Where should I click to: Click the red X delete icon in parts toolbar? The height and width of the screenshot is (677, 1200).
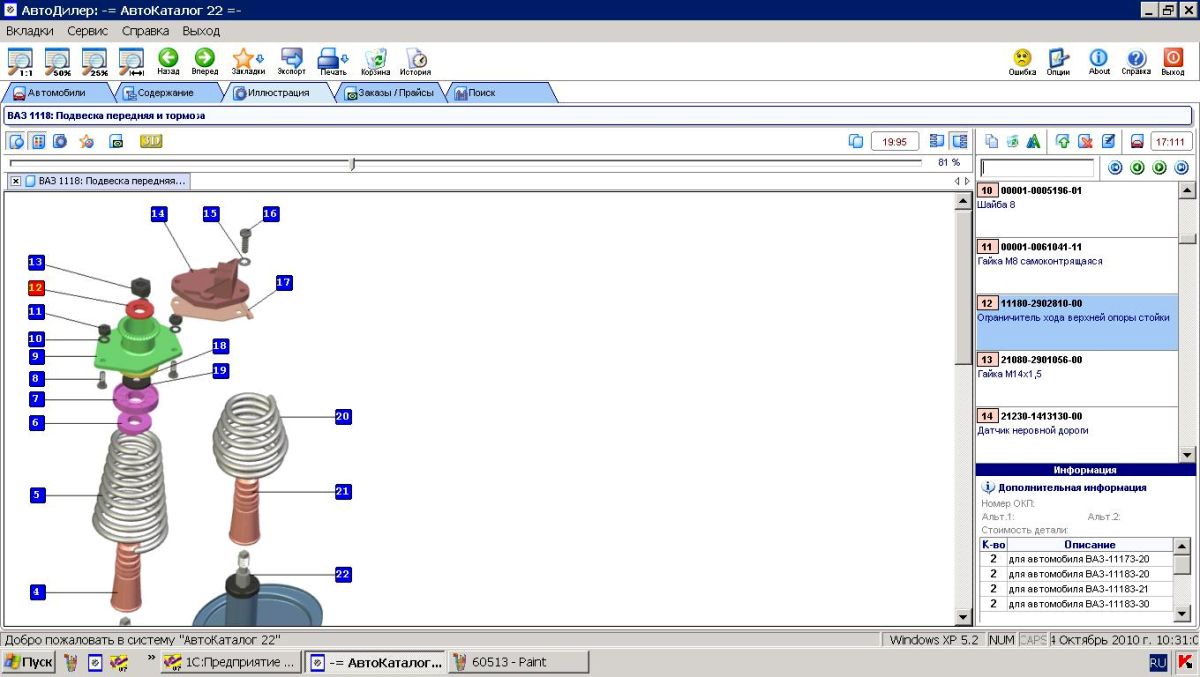pyautogui.click(x=1085, y=141)
